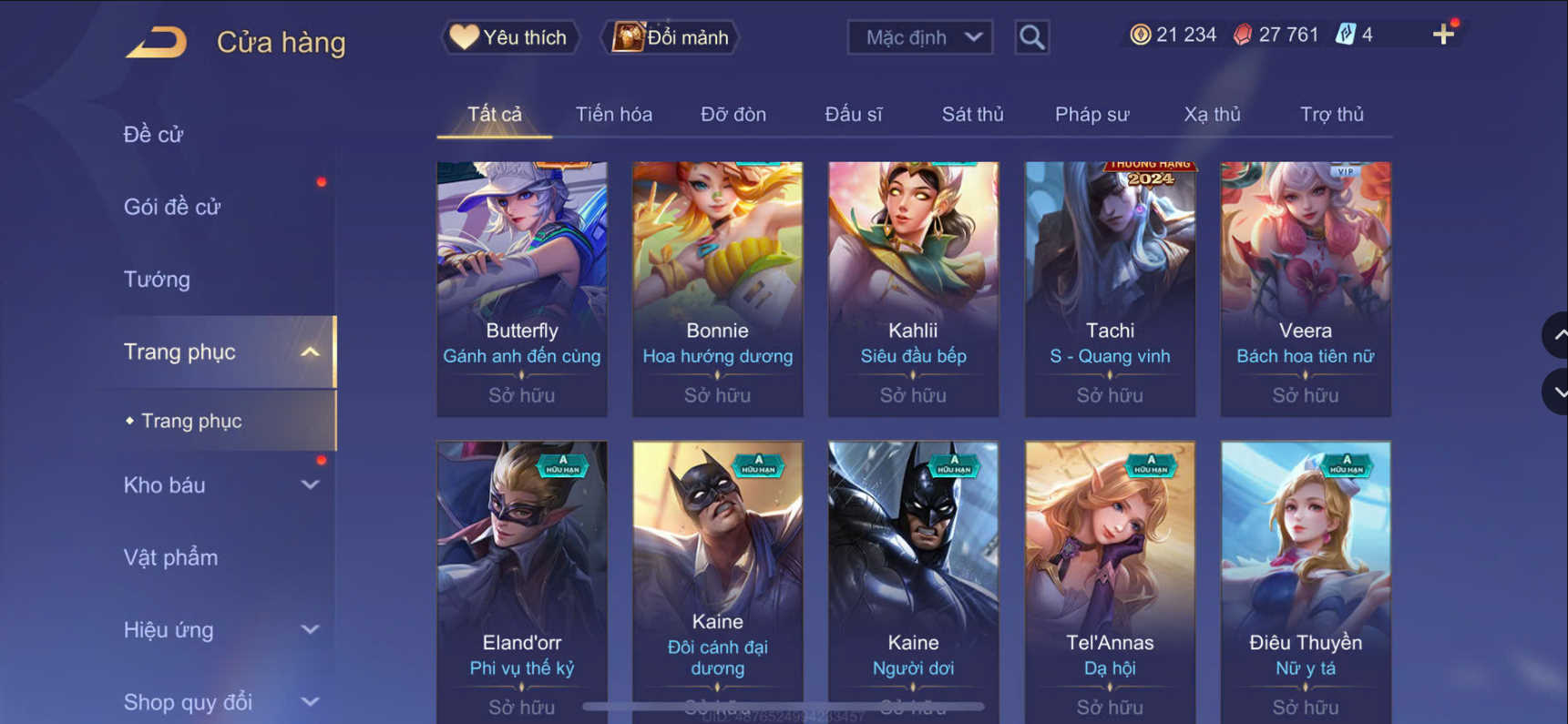Go back using the return arrow icon

(x=156, y=42)
